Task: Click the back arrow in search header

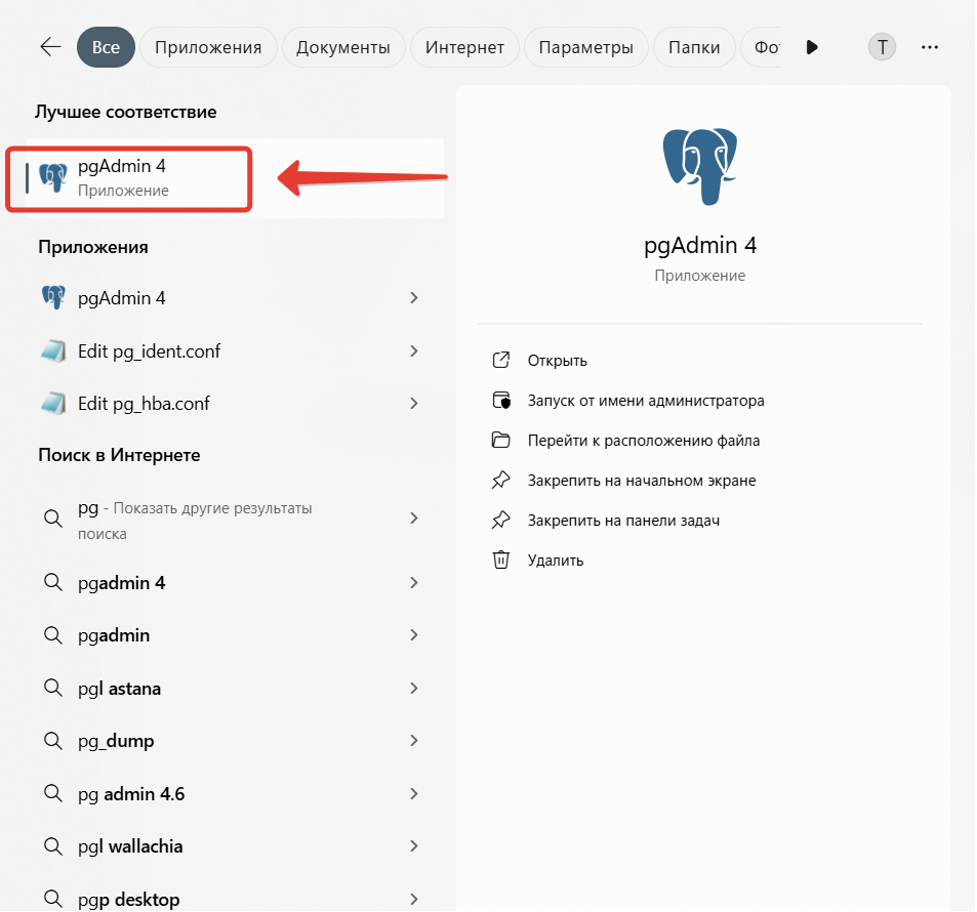Action: pos(50,47)
